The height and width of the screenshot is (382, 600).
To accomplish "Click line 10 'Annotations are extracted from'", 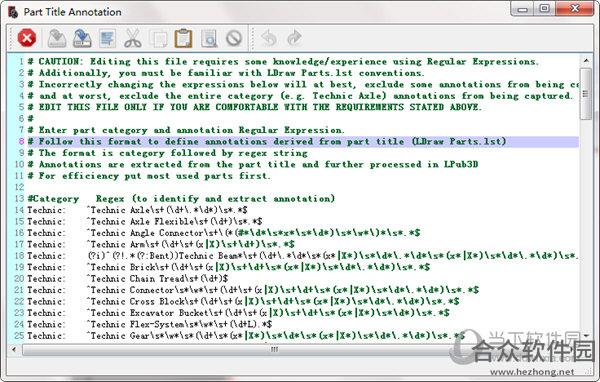I will click(x=253, y=165).
